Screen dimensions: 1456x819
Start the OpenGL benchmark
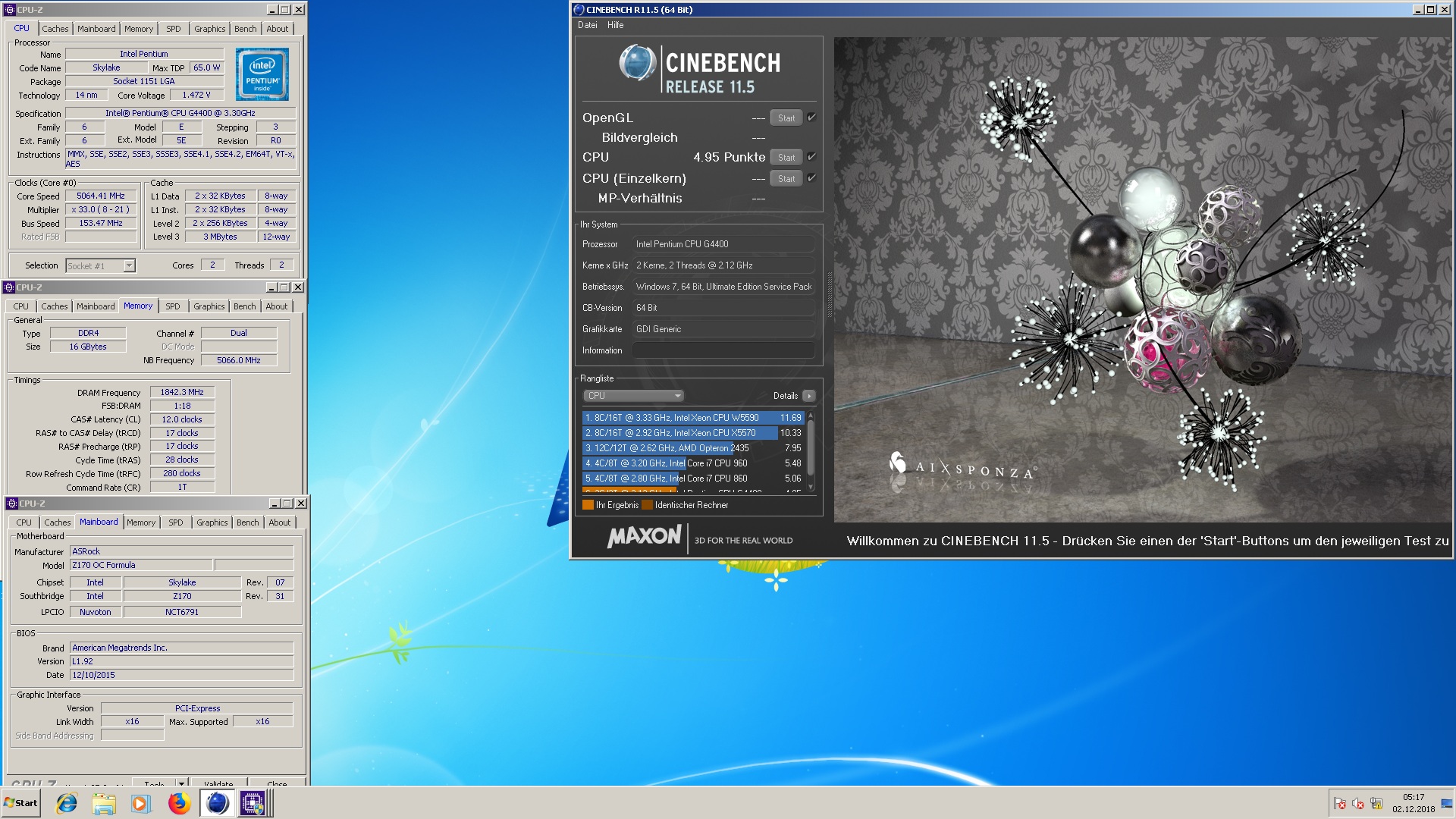pyautogui.click(x=786, y=118)
